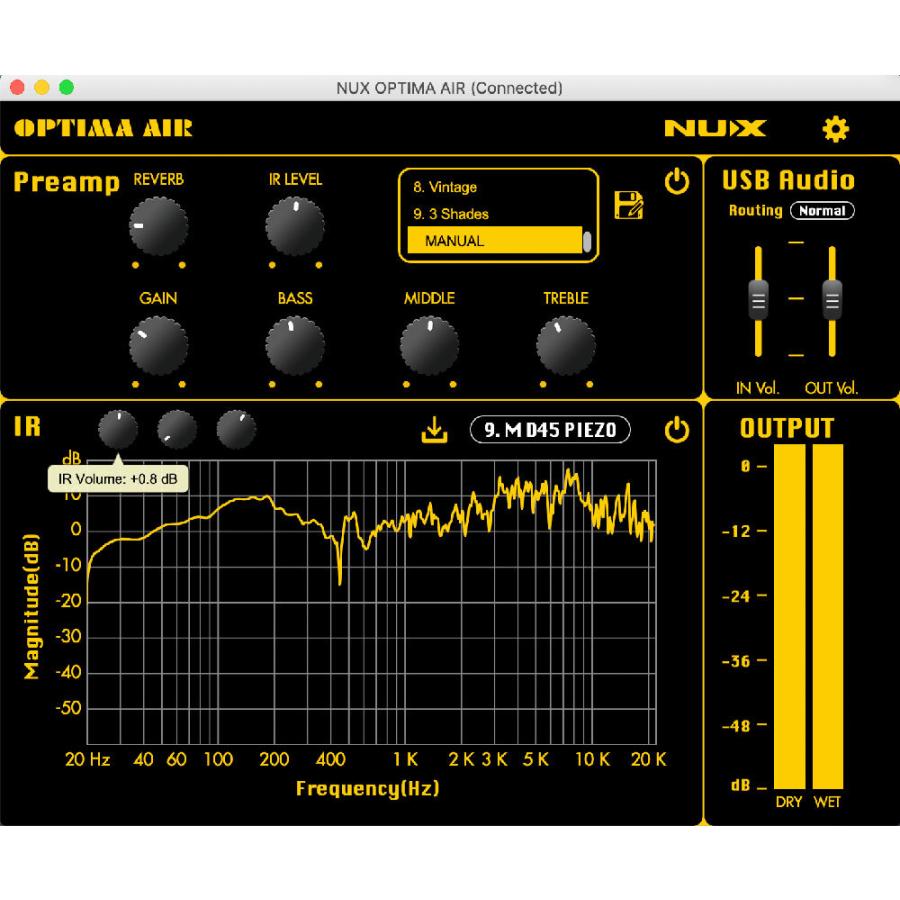Click the REVERB knob
900x900 pixels.
click(158, 226)
